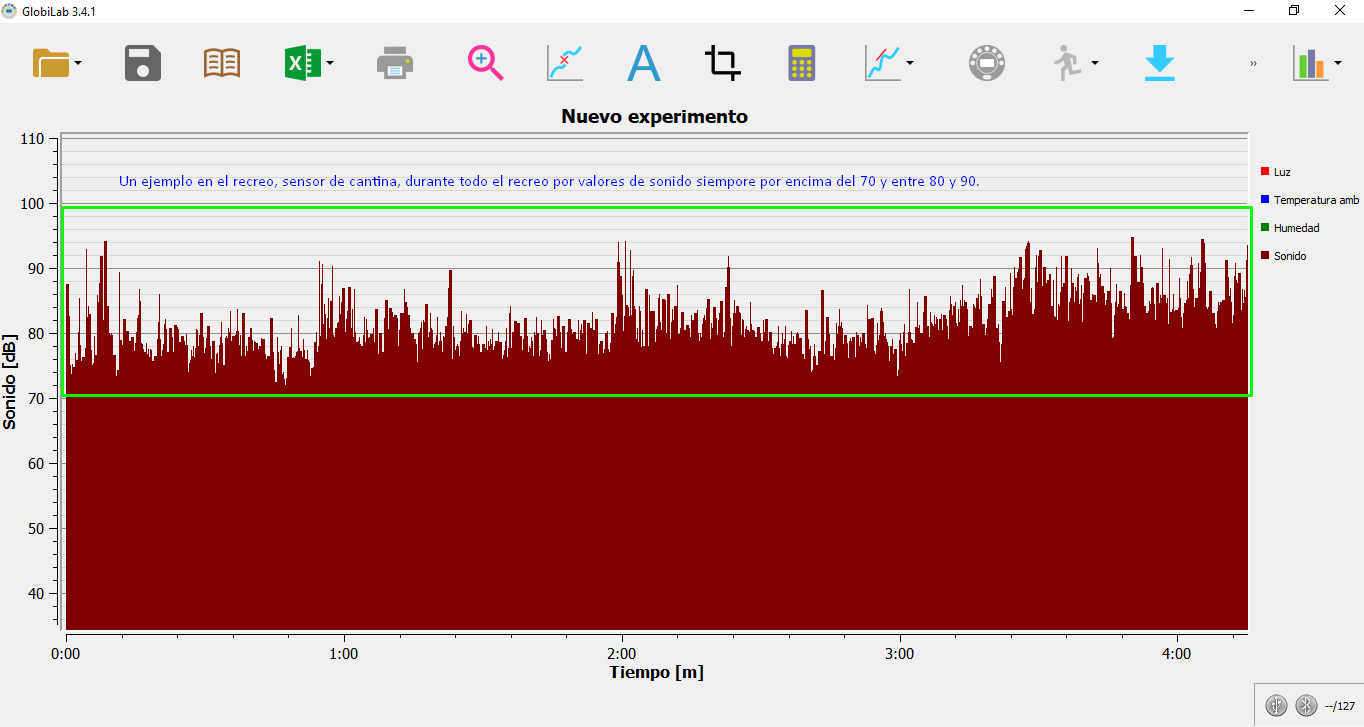Click the Bluetooth status icon

[1306, 705]
